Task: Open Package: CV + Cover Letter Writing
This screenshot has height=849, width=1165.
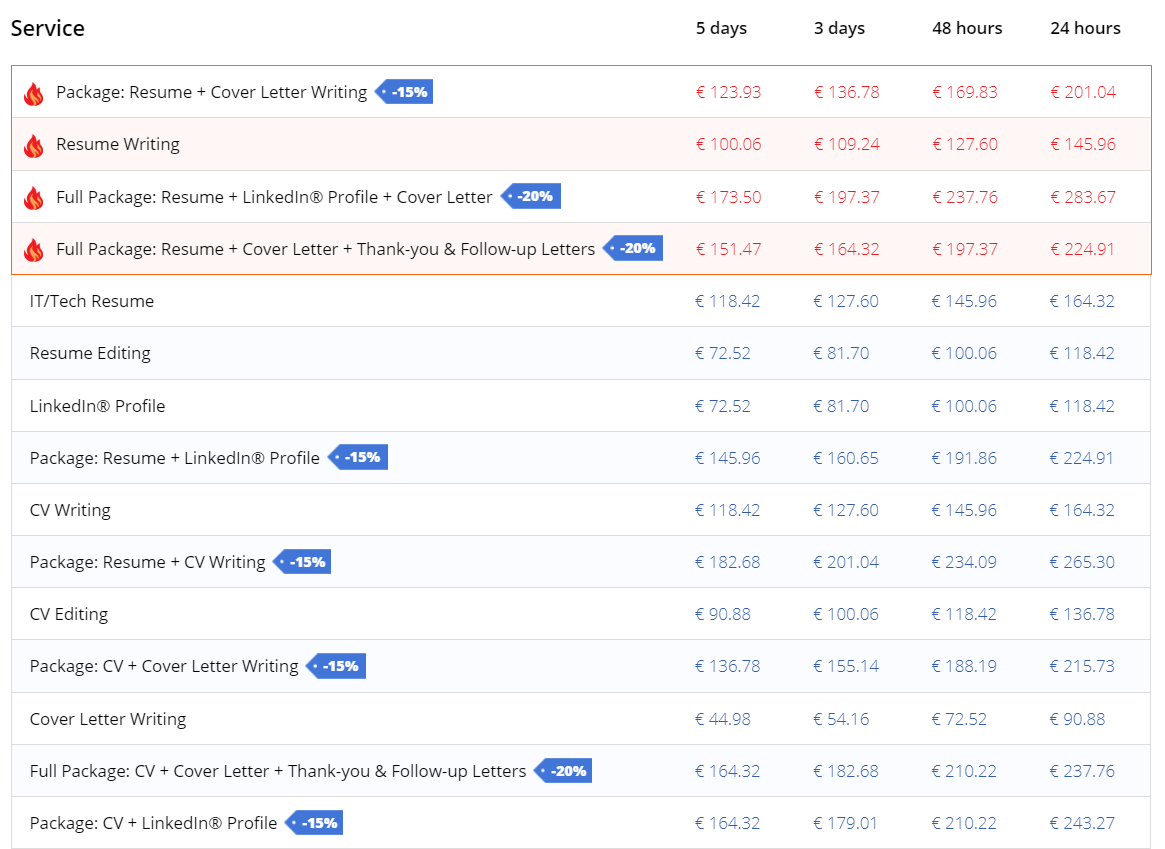Action: 164,666
